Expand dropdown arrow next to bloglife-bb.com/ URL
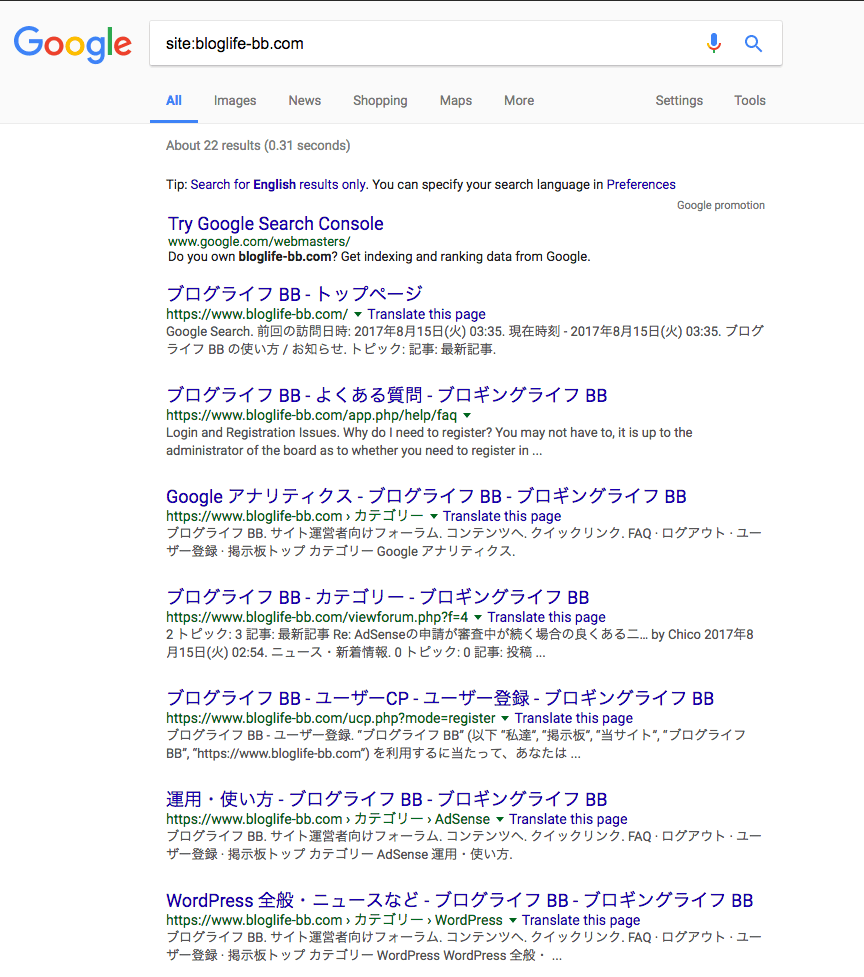Image resolution: width=864 pixels, height=977 pixels. (358, 314)
